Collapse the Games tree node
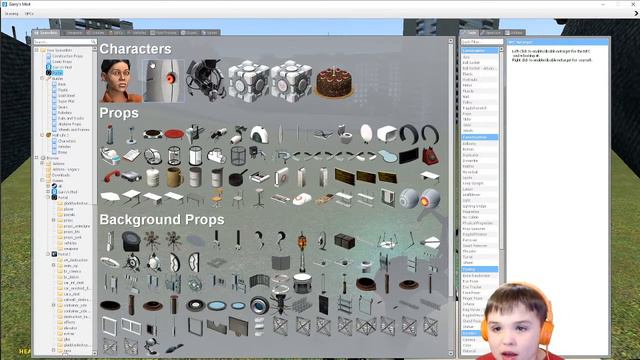Viewport: 640px width, 360px height. [x=42, y=180]
